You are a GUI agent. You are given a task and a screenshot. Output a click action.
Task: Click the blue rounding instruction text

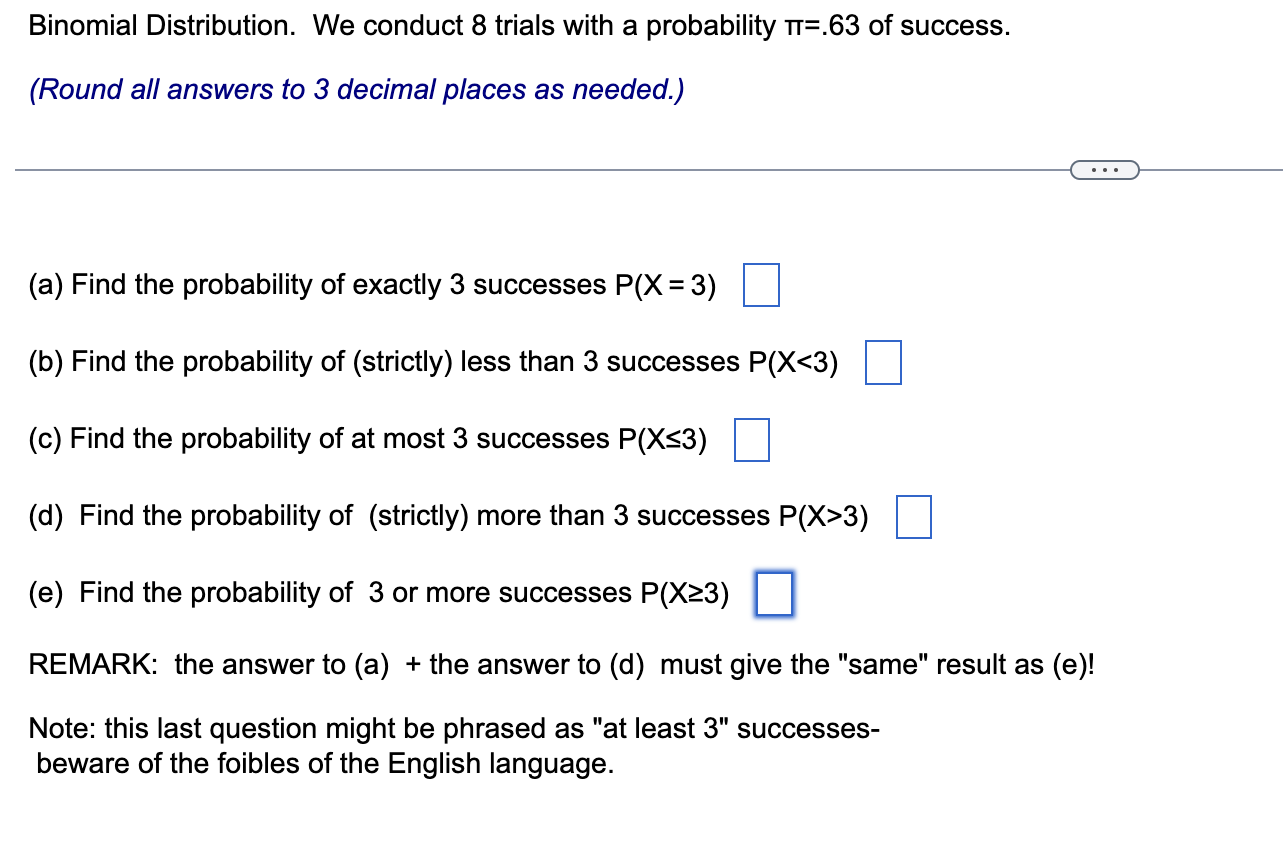pyautogui.click(x=355, y=89)
